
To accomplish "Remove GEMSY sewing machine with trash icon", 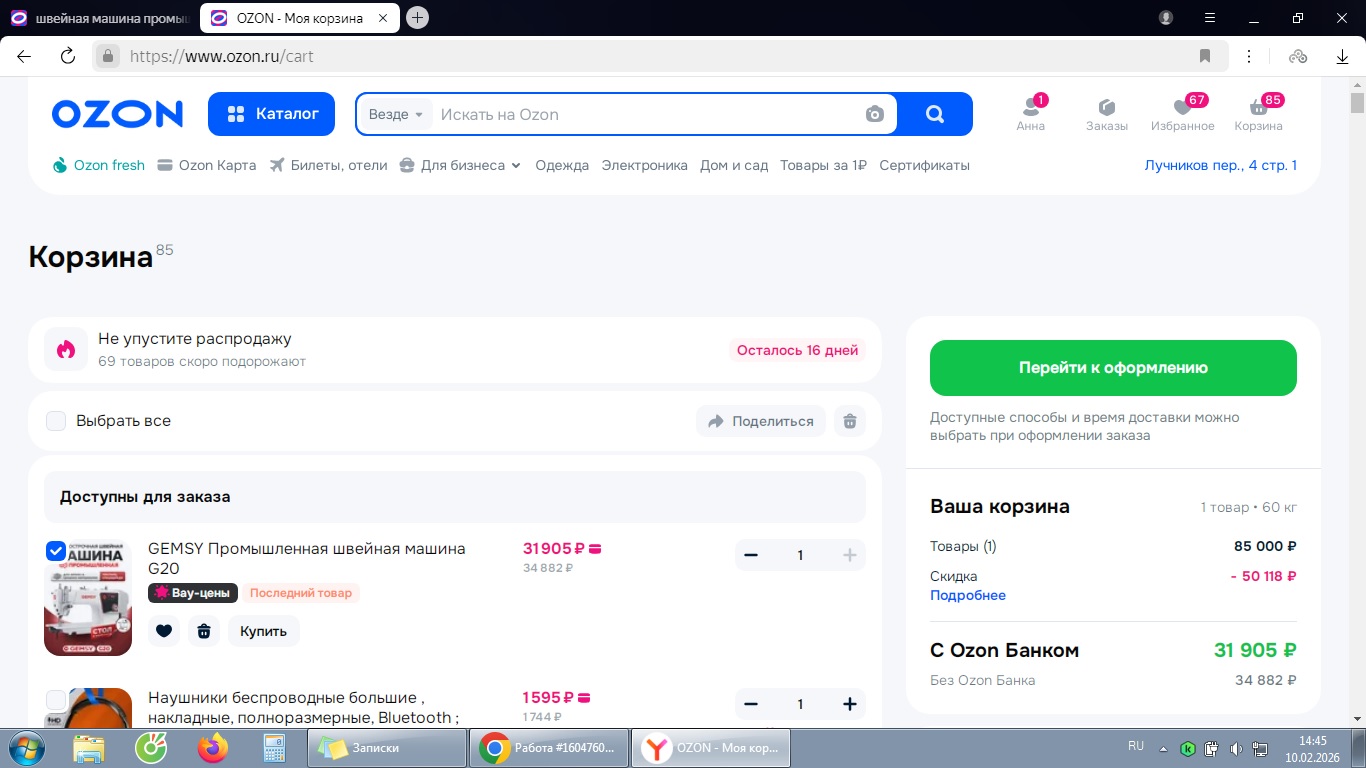I will (x=204, y=631).
